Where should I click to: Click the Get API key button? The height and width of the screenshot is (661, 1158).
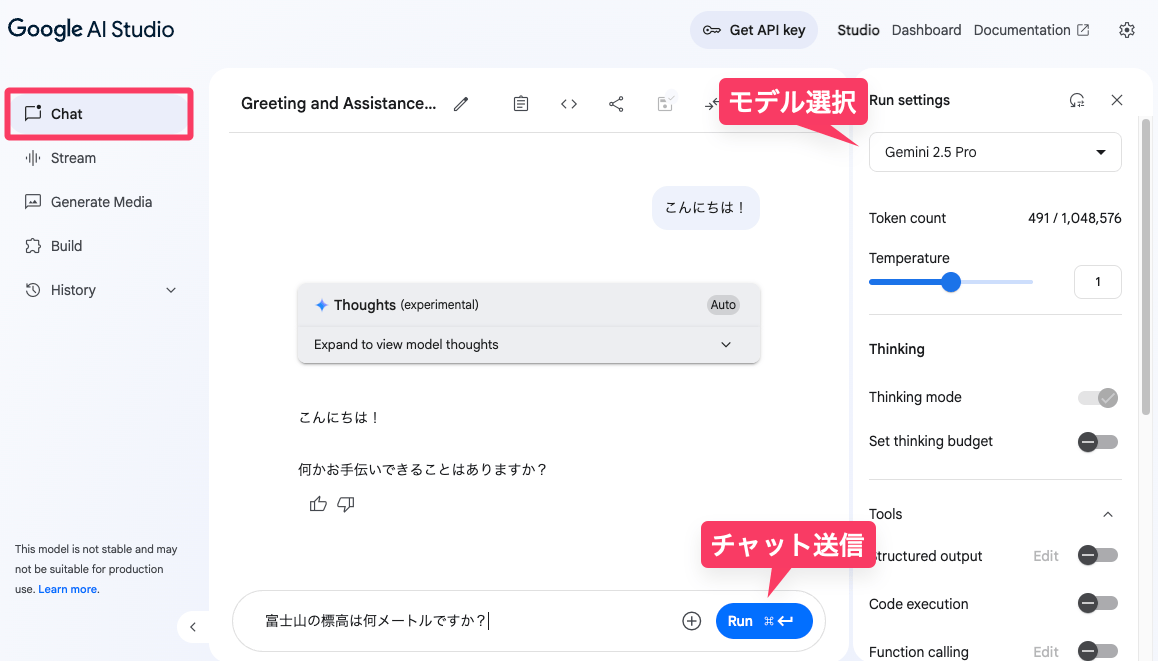(x=754, y=30)
